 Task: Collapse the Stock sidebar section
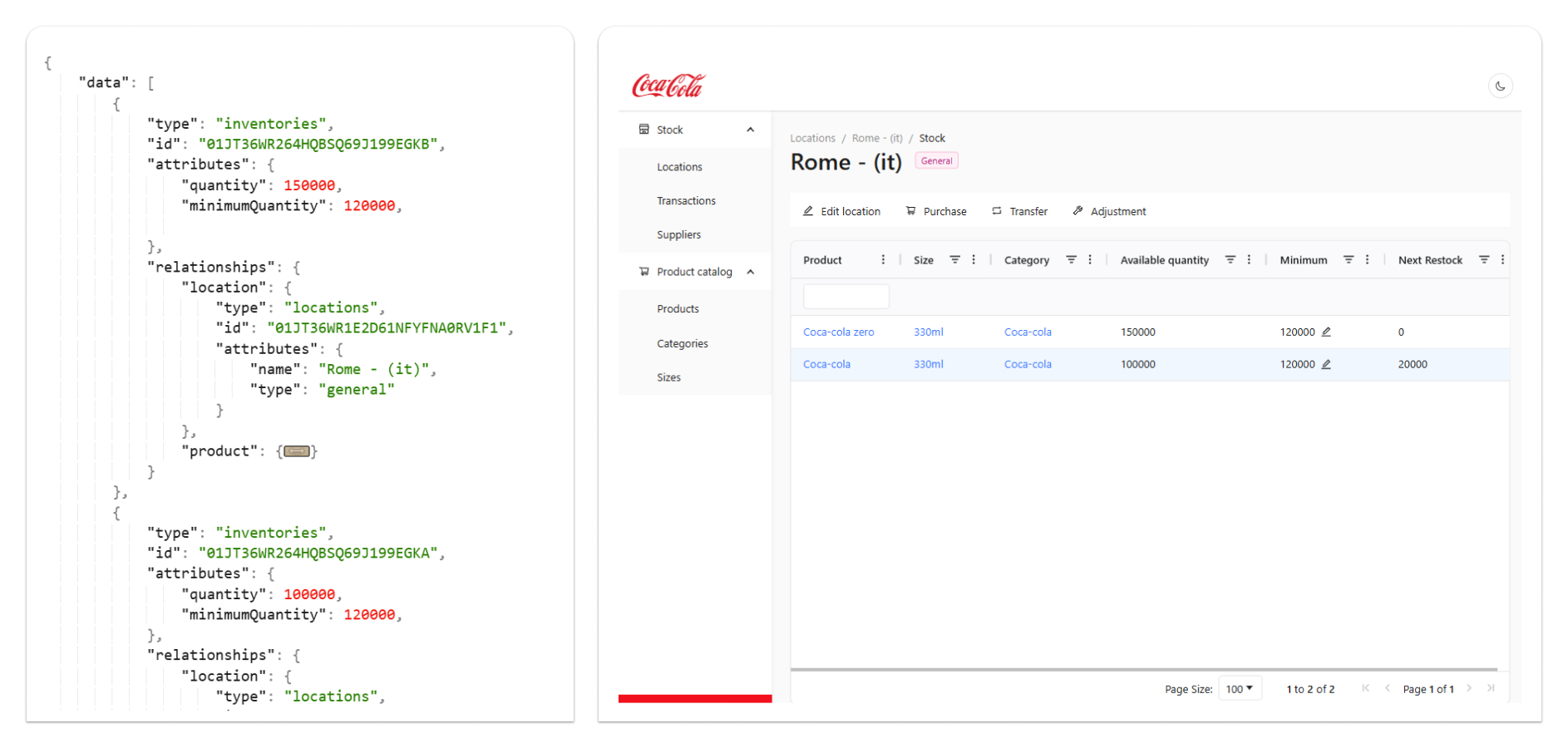click(750, 130)
